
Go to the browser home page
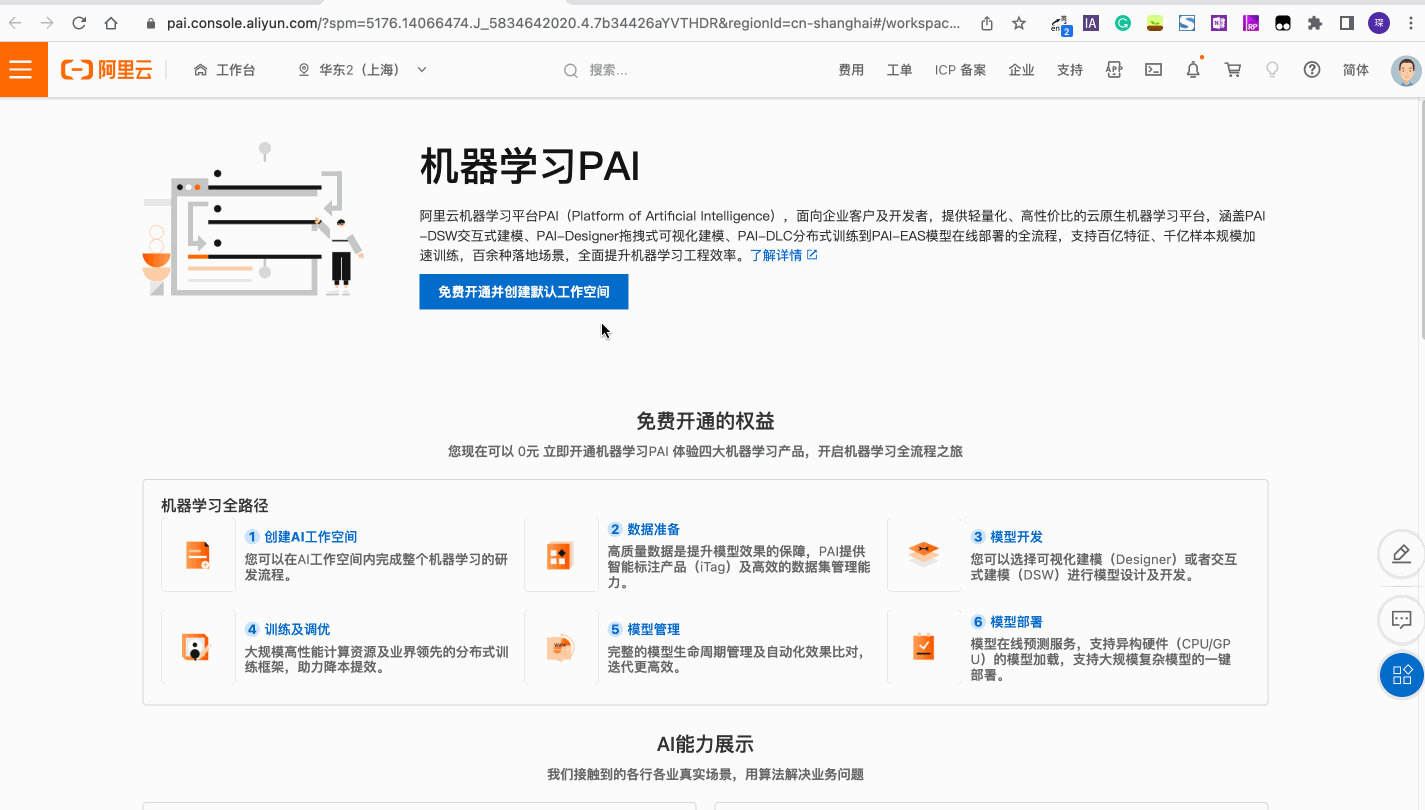point(111,23)
